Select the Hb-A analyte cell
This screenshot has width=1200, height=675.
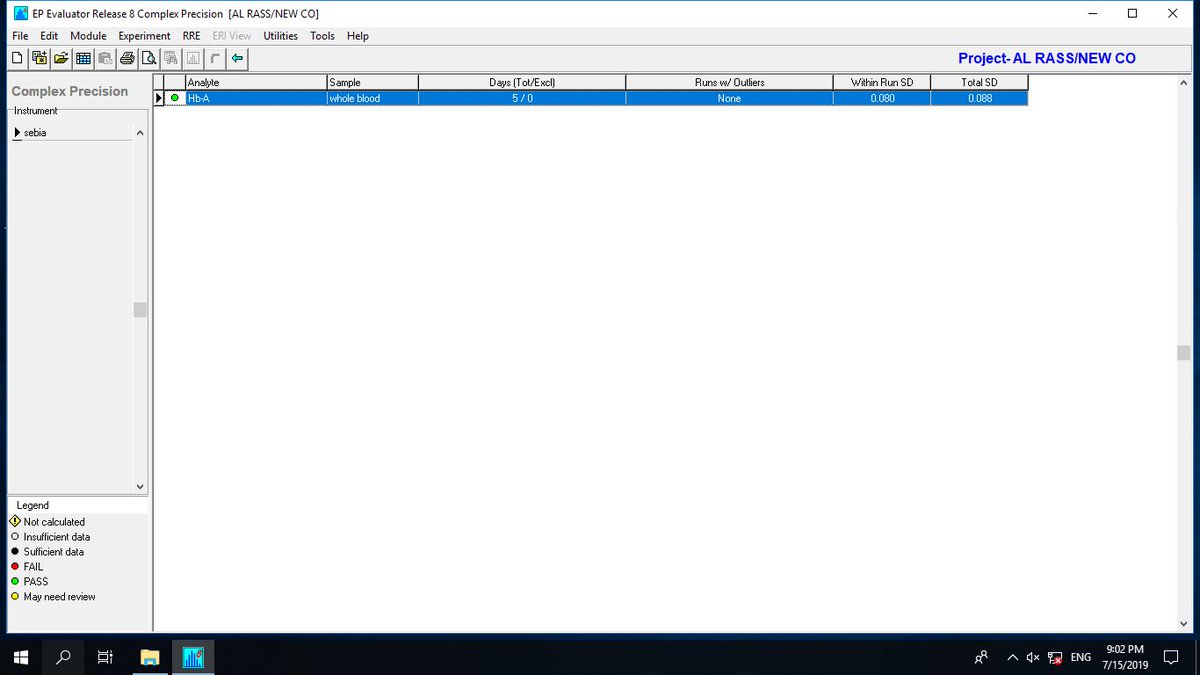coord(256,98)
